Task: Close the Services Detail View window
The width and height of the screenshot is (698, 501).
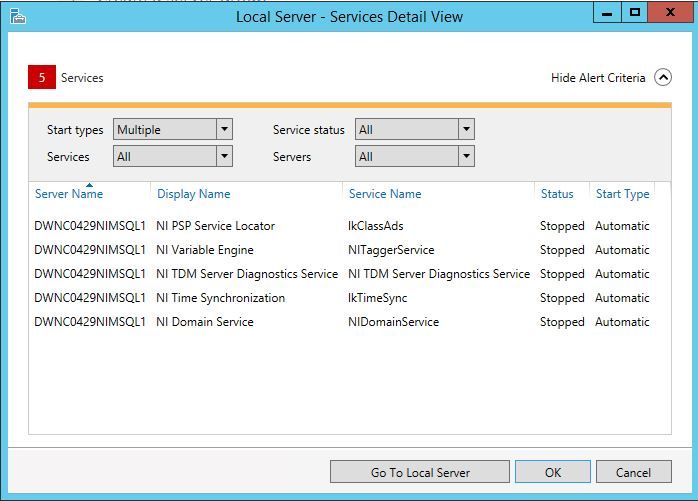Action: 670,13
